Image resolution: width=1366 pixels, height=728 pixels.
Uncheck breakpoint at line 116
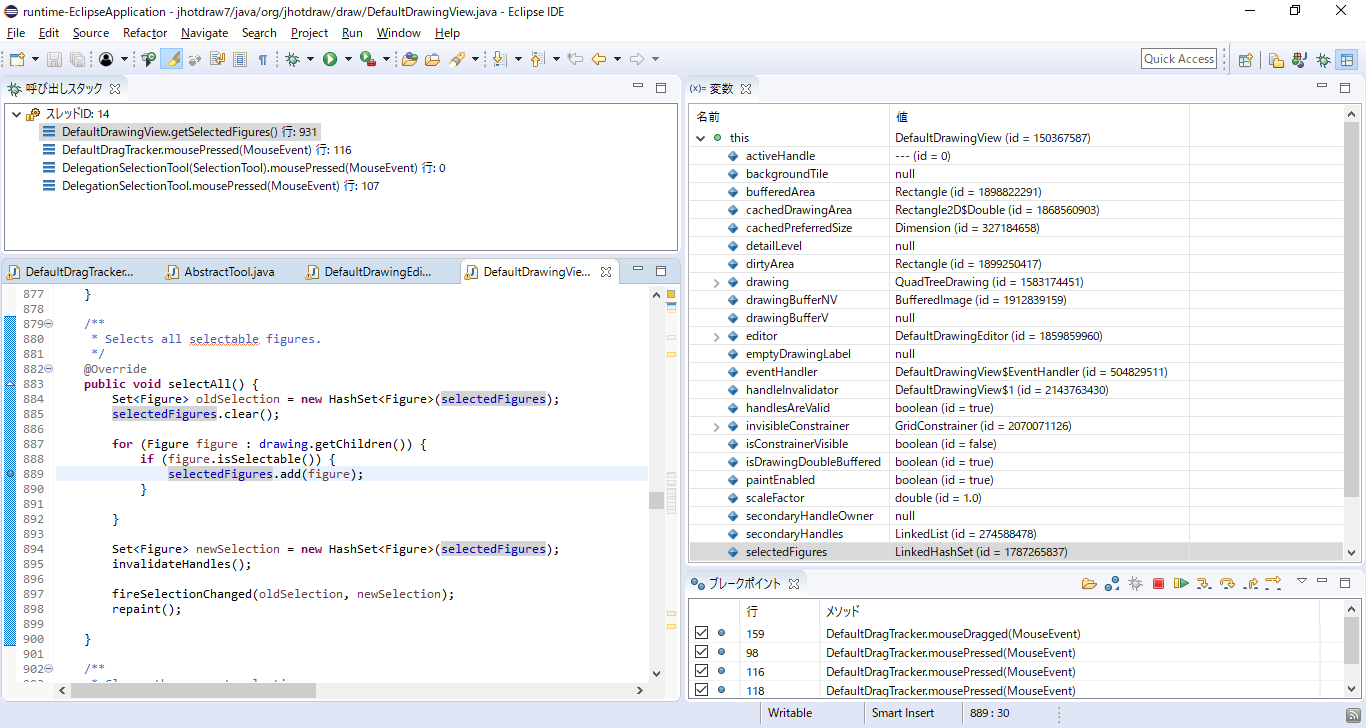coord(701,671)
